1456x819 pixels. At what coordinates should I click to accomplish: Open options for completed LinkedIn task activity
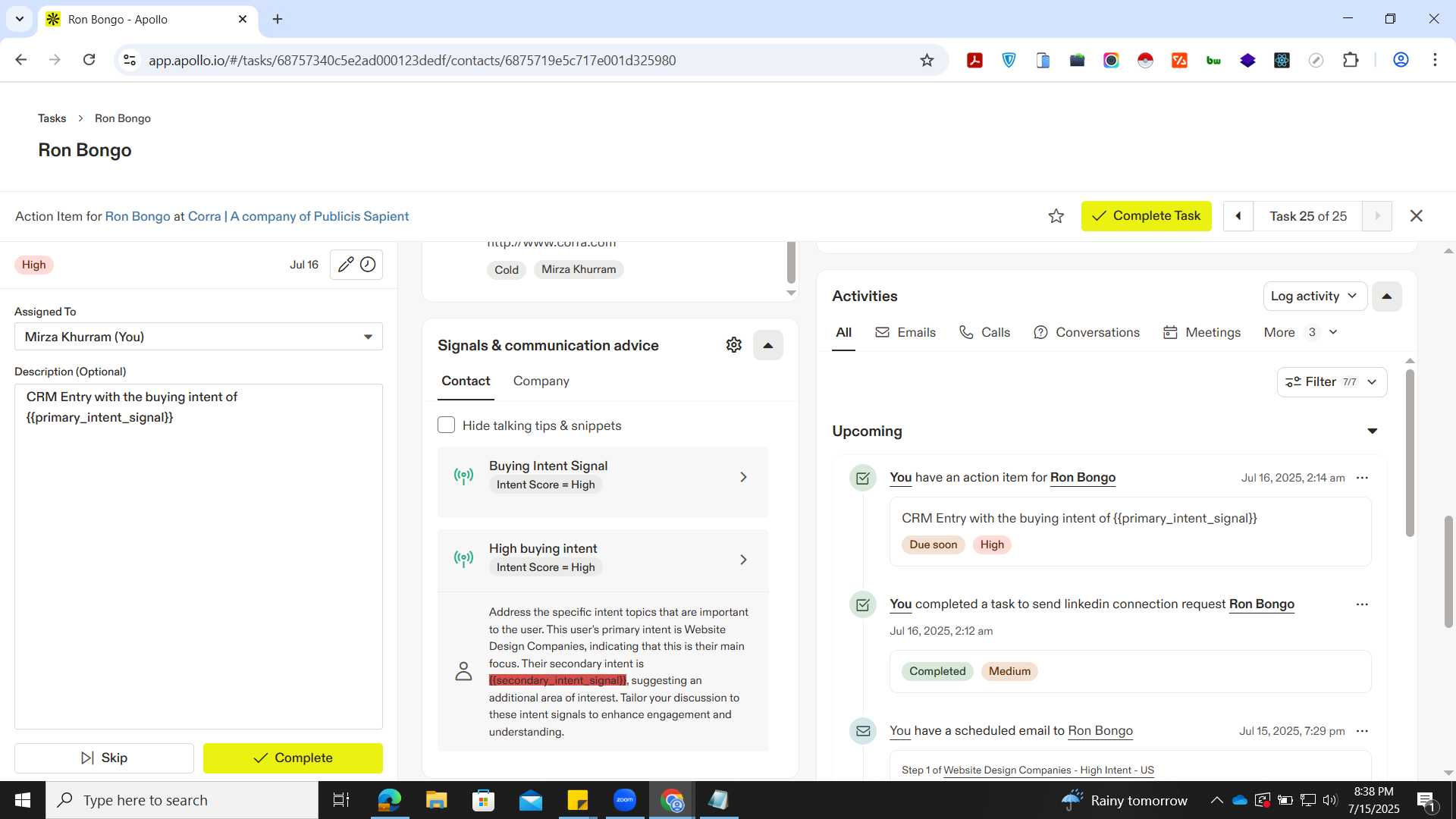(1362, 604)
